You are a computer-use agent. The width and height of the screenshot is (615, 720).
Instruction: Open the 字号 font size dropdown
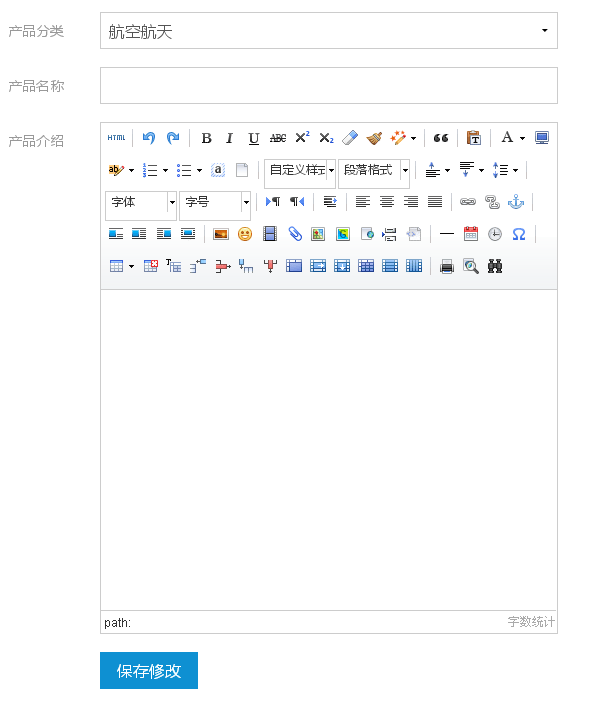215,202
